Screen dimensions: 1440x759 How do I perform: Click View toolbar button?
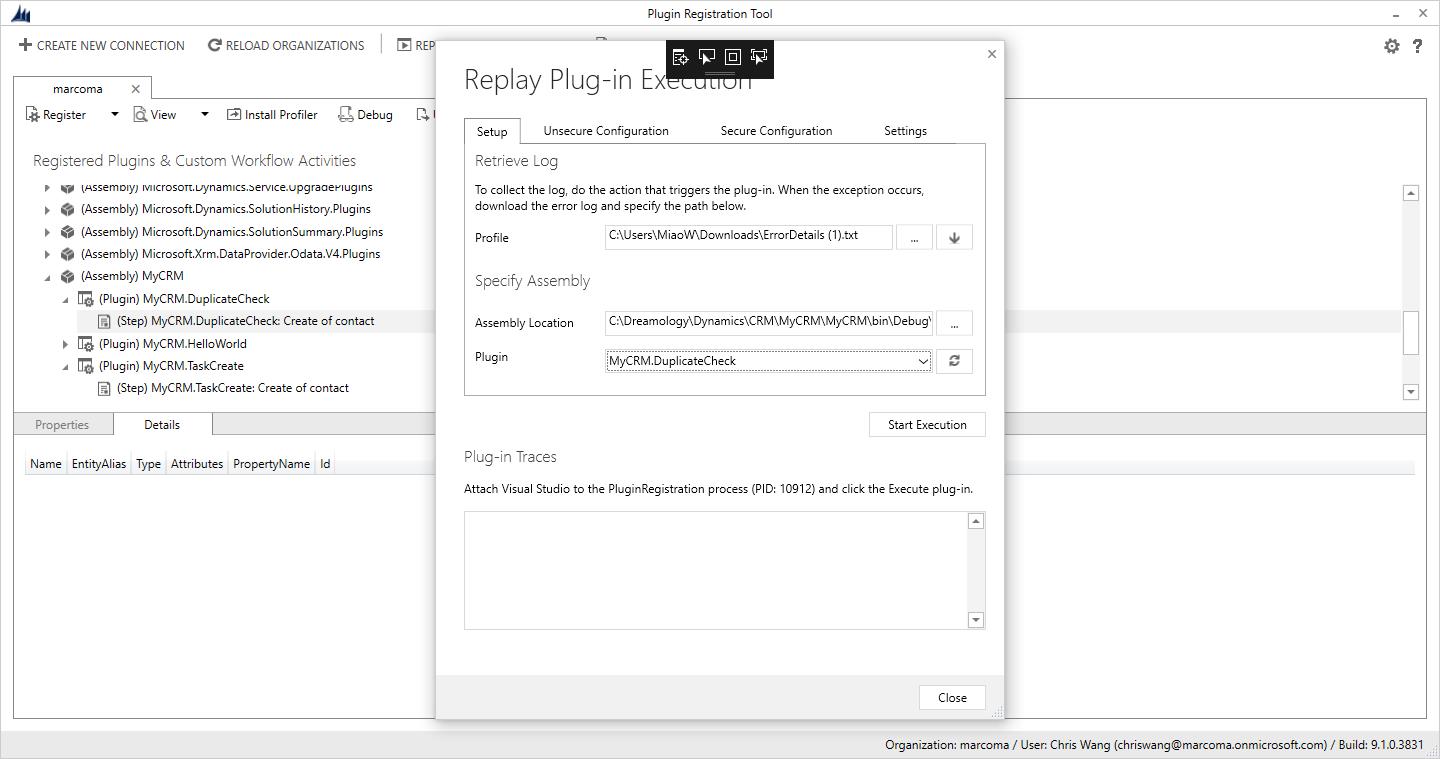(x=155, y=115)
